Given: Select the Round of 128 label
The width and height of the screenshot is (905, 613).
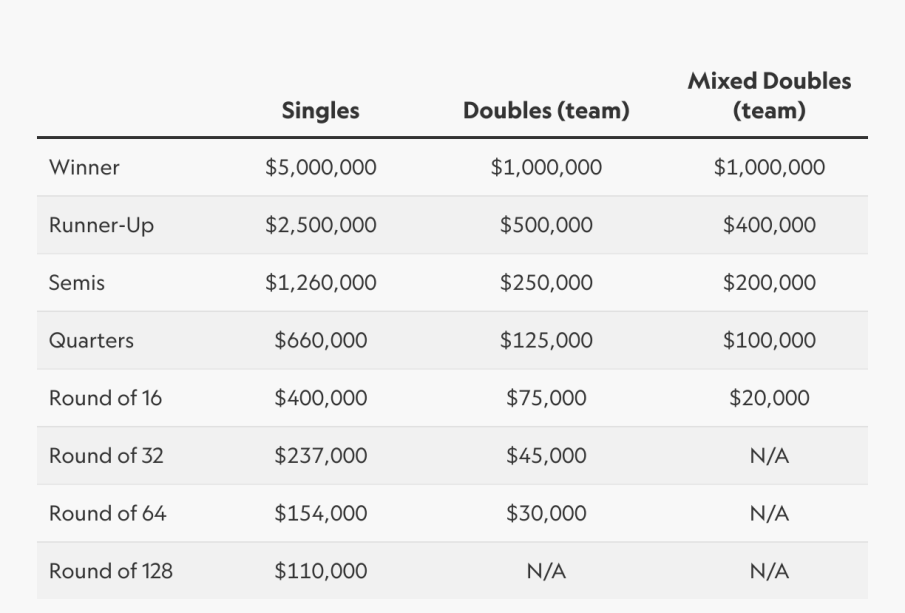Looking at the screenshot, I should pos(111,571).
